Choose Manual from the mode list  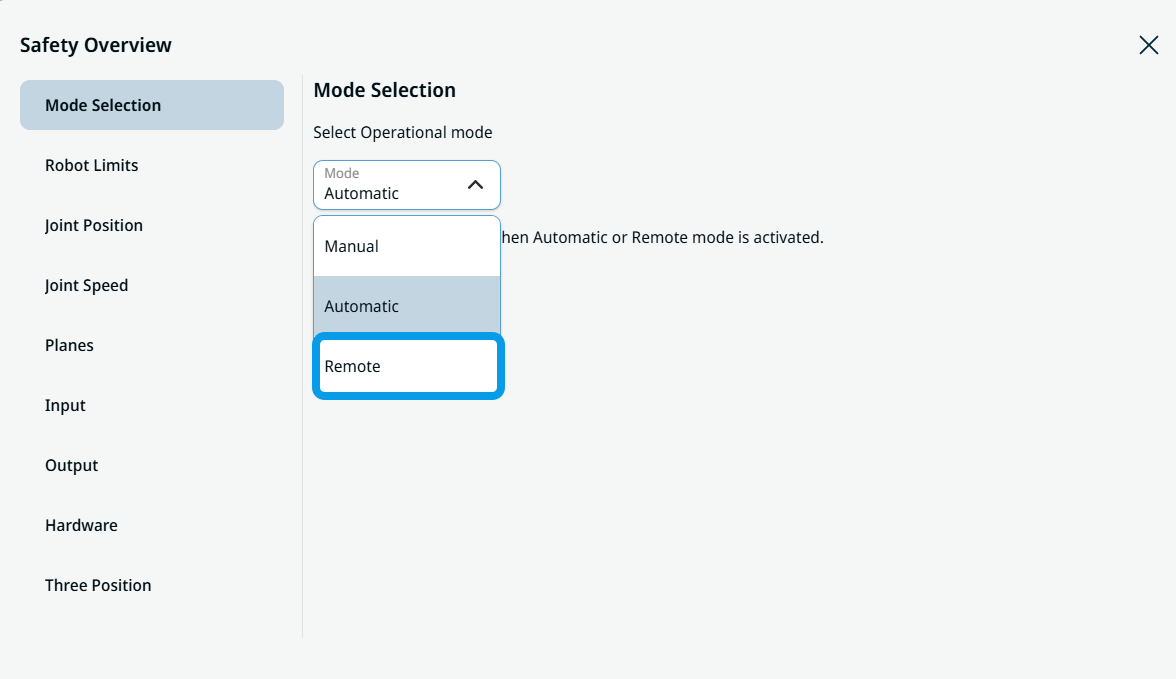pos(406,246)
